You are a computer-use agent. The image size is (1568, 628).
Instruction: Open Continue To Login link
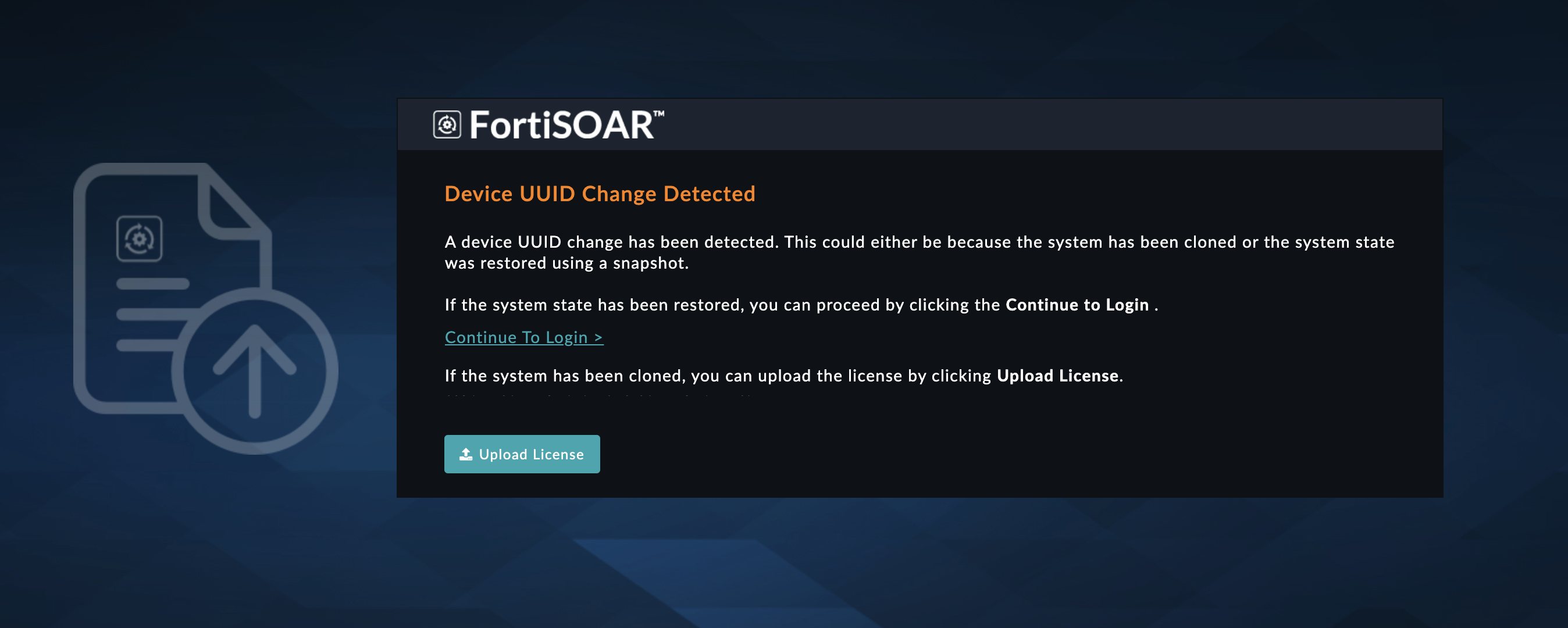click(x=523, y=337)
